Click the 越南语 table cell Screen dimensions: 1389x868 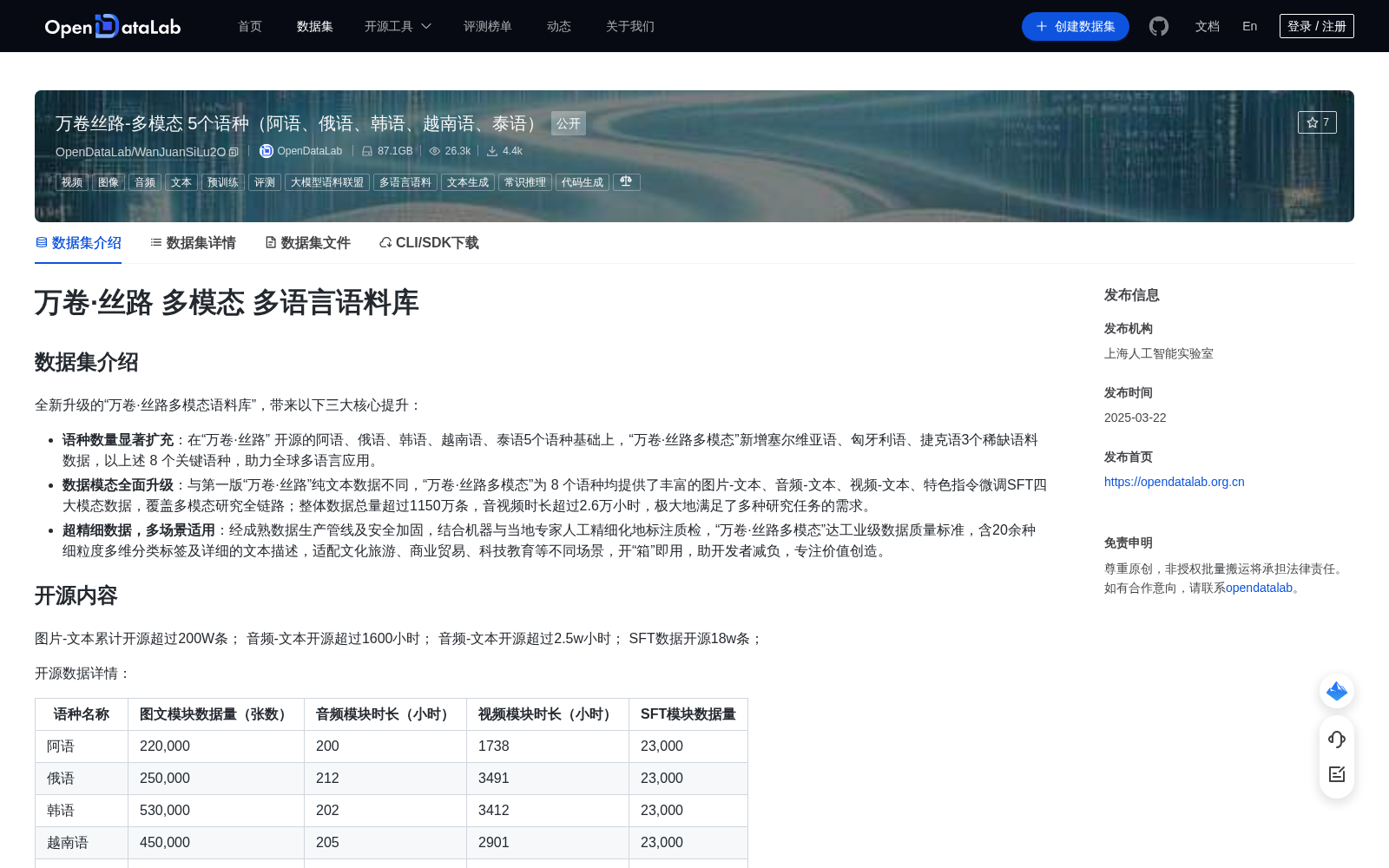click(82, 843)
